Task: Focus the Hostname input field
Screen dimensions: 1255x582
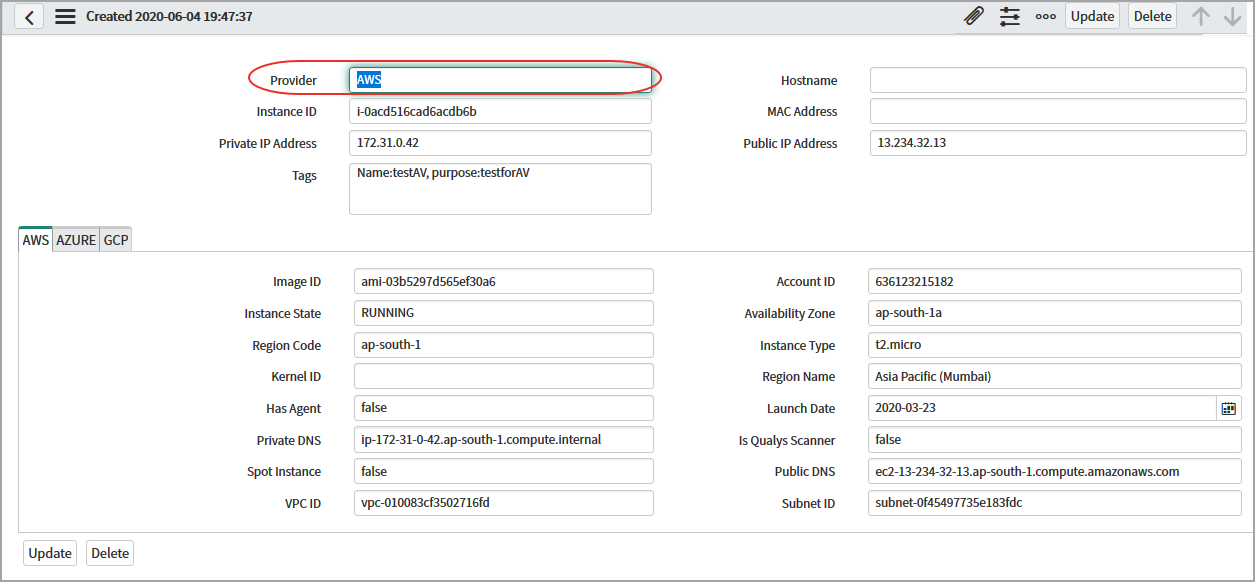Action: pos(1057,80)
